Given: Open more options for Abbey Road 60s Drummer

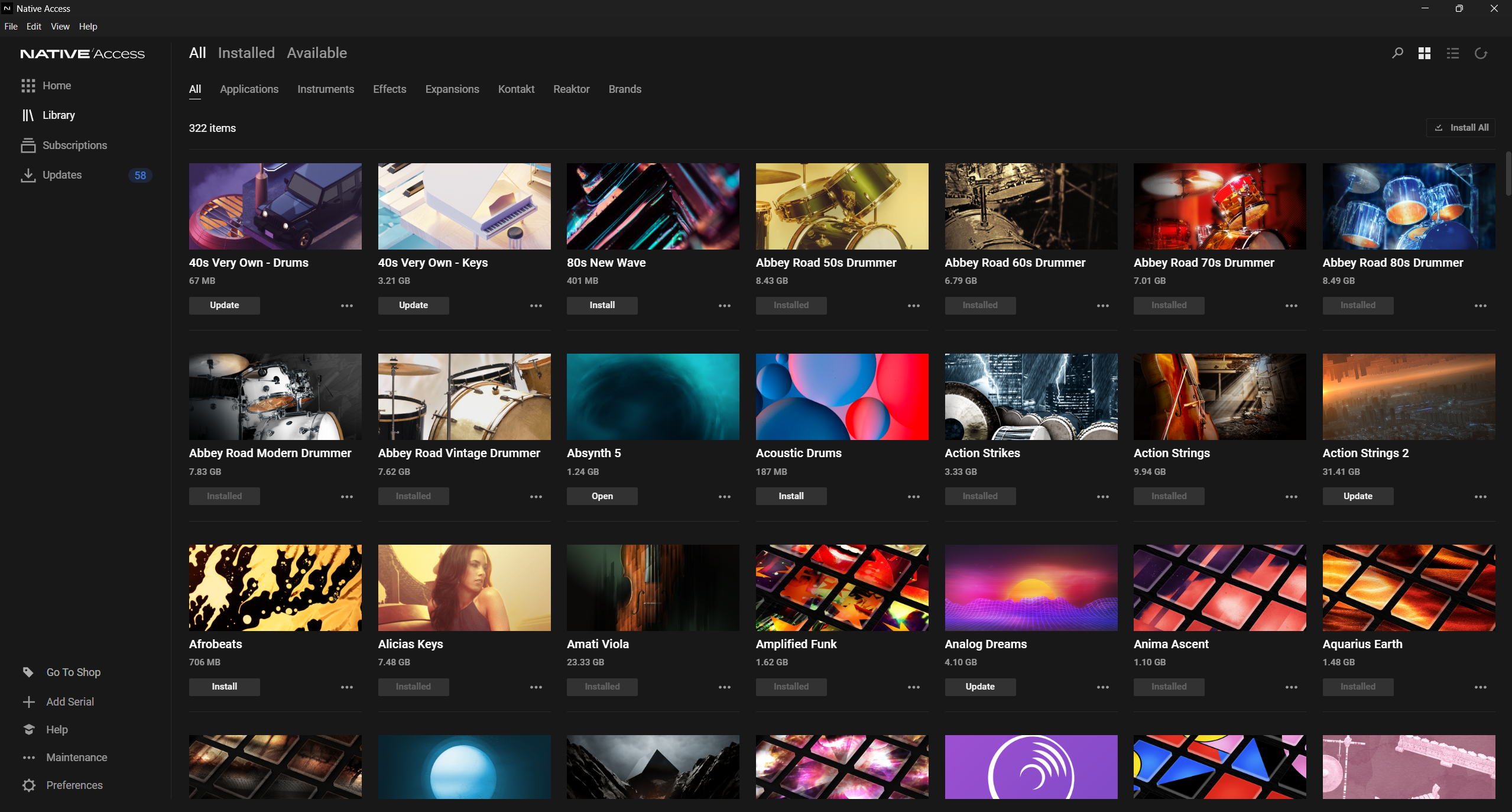Looking at the screenshot, I should click(1103, 306).
